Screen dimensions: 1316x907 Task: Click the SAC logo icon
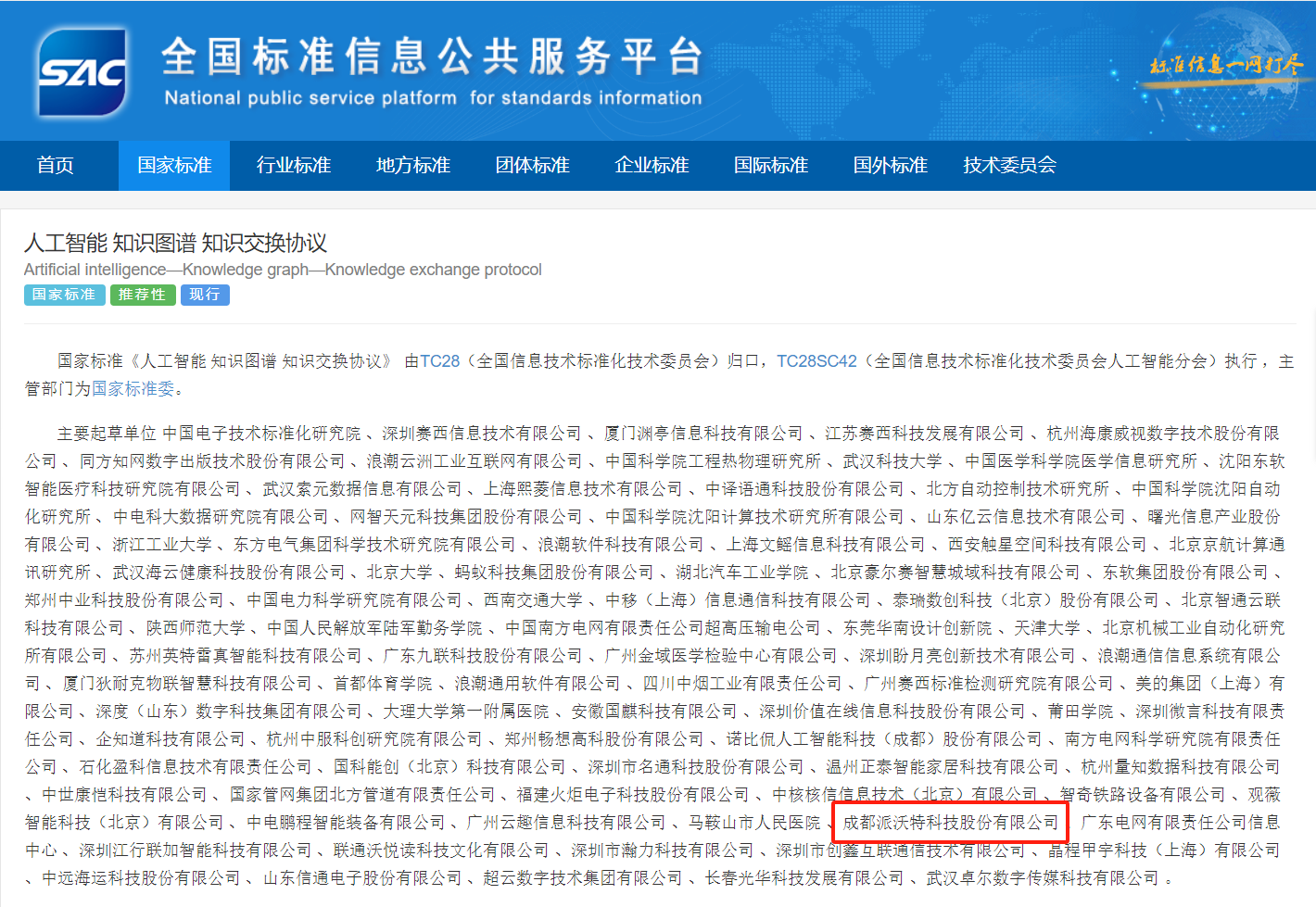click(82, 72)
